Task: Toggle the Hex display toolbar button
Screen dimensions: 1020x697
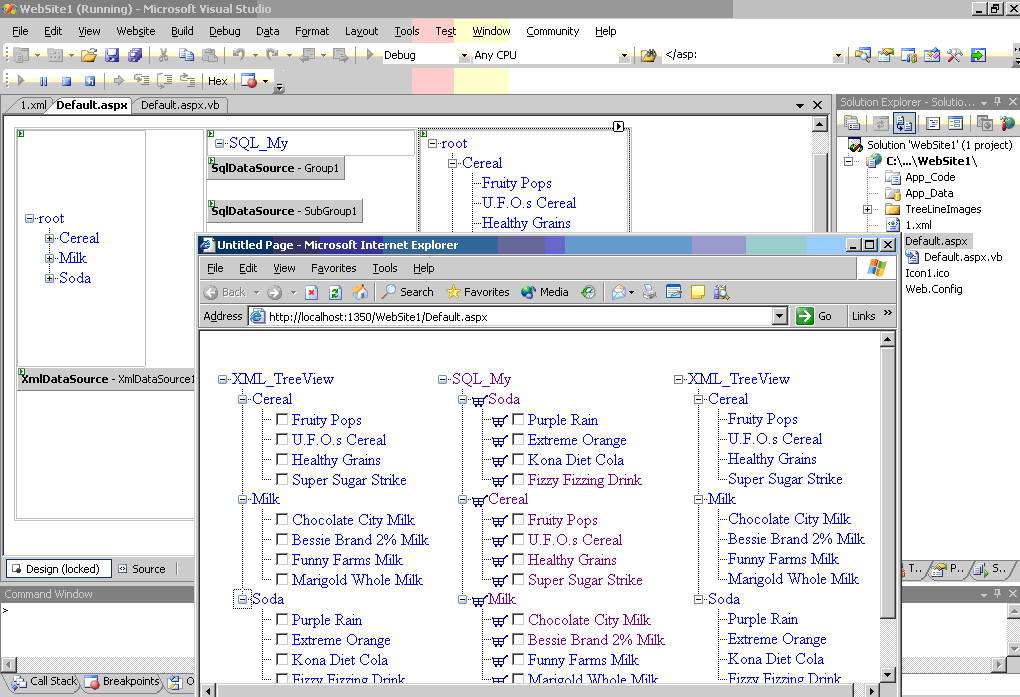Action: click(217, 81)
